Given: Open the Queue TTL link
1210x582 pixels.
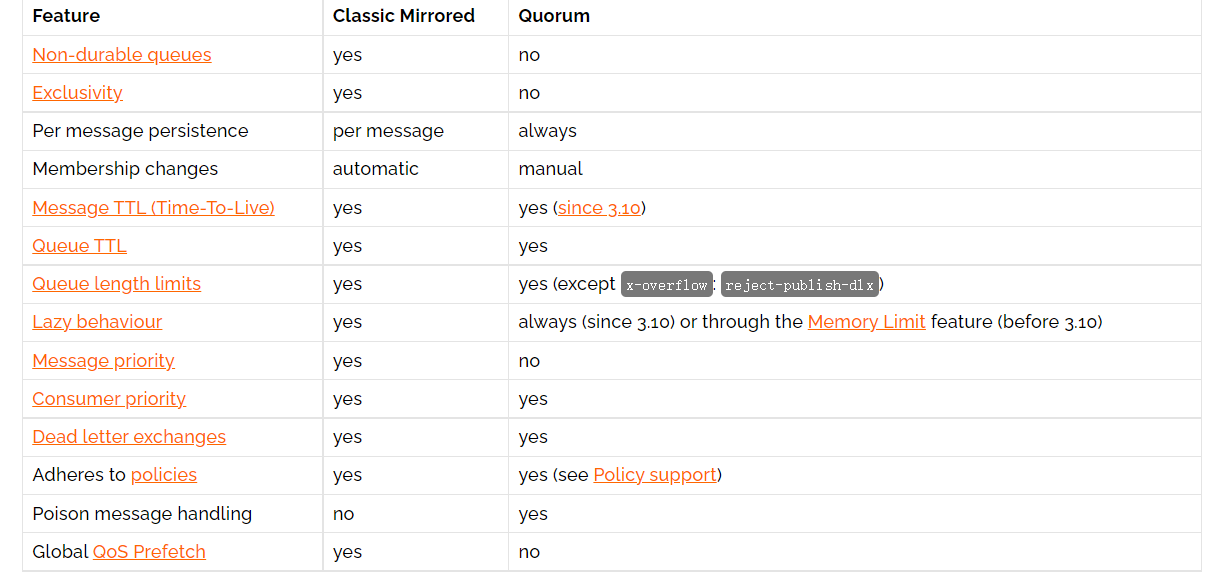Looking at the screenshot, I should tap(79, 246).
